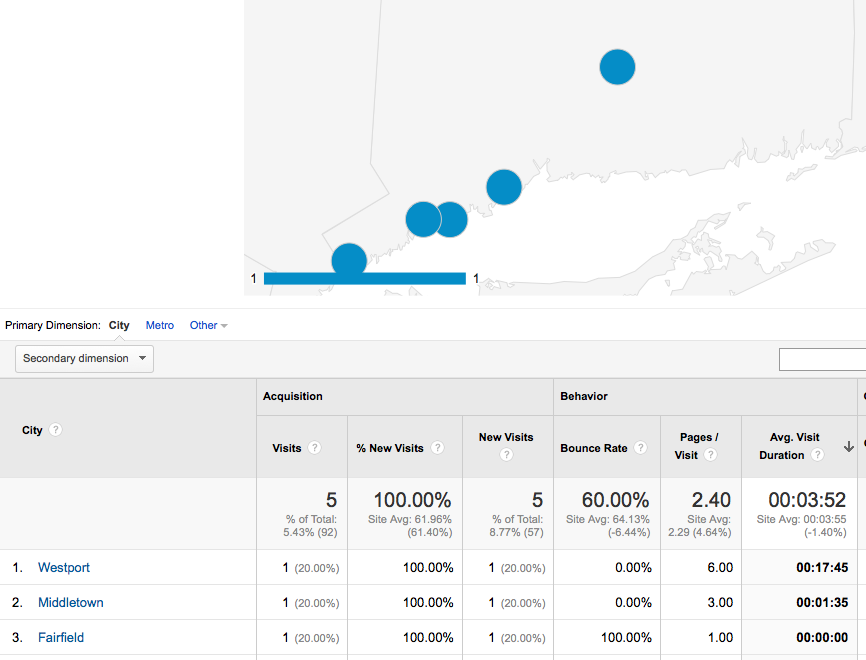Switch primary dimension to Metro

160,325
